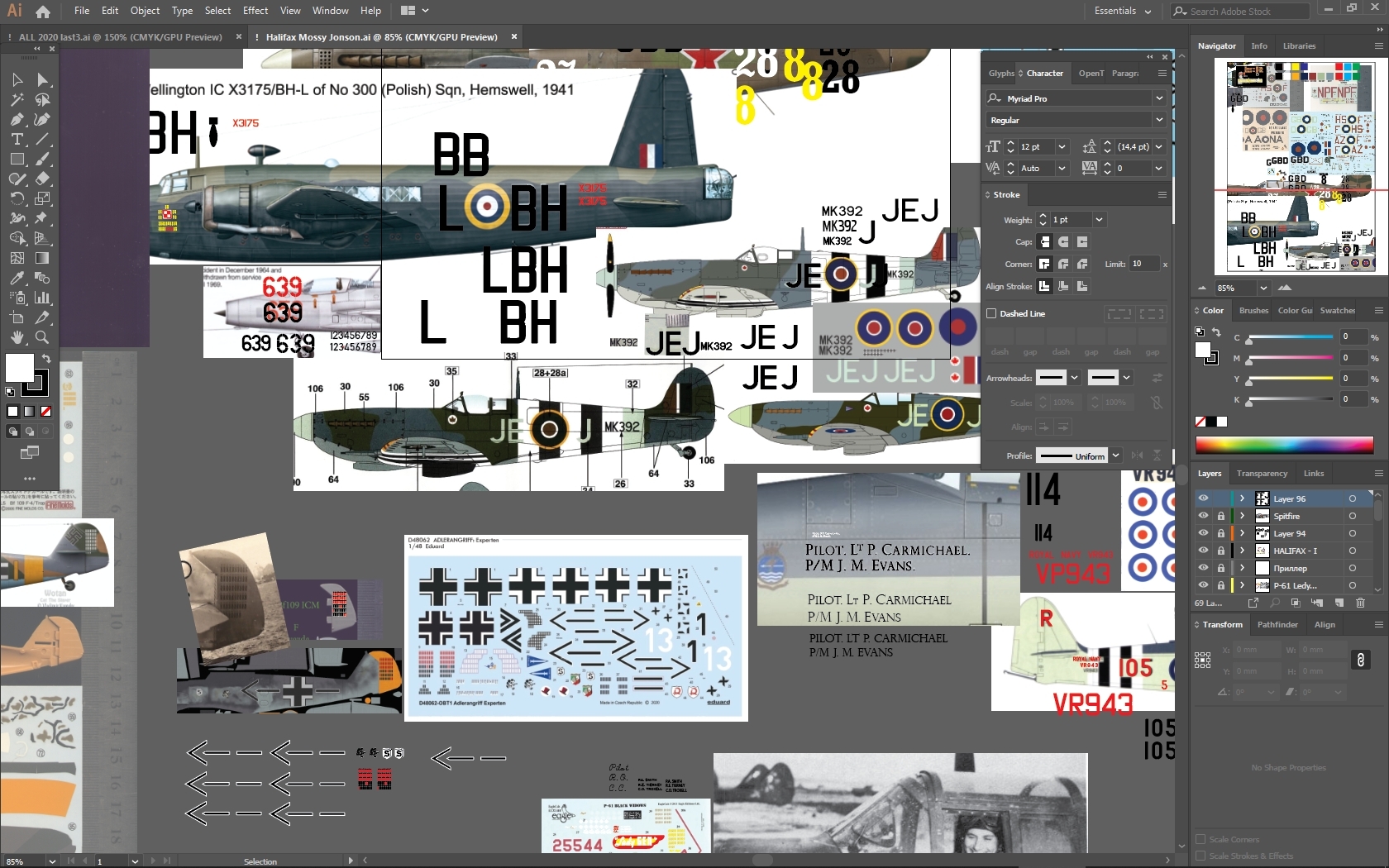Select the Perspective Grid tool
The height and width of the screenshot is (868, 1389).
(x=42, y=238)
